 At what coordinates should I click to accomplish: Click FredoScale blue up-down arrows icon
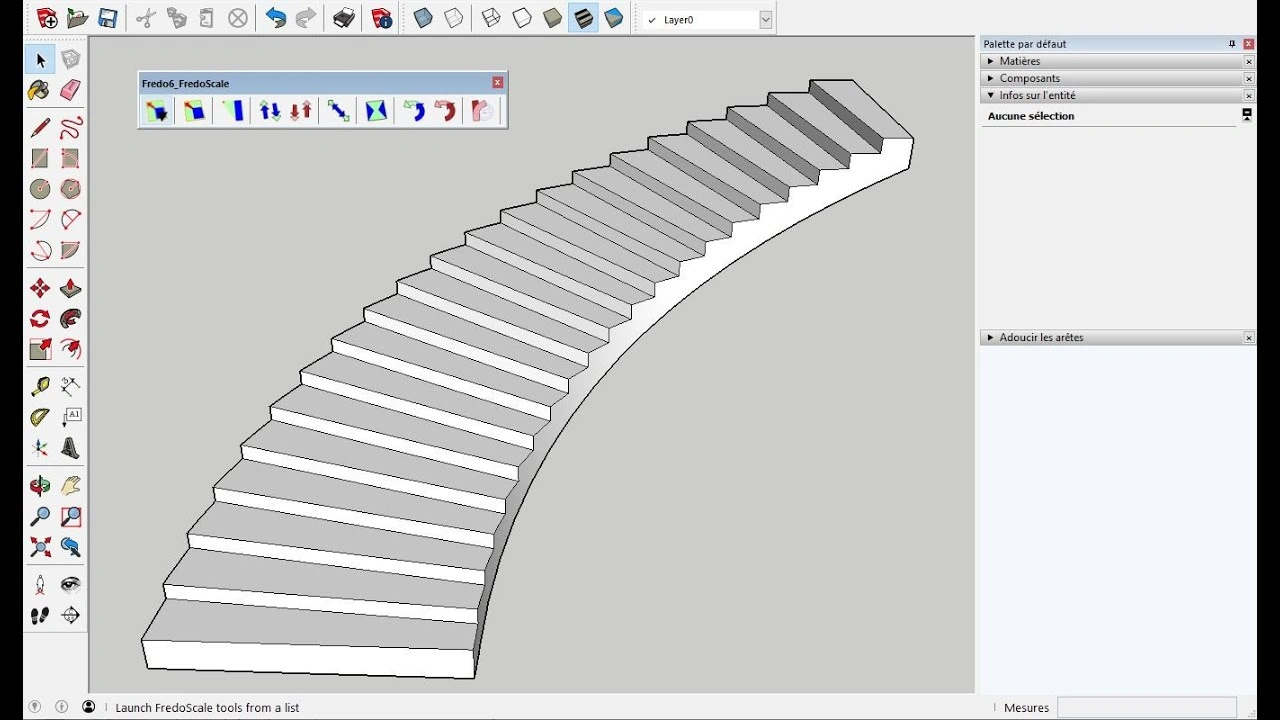tap(270, 111)
